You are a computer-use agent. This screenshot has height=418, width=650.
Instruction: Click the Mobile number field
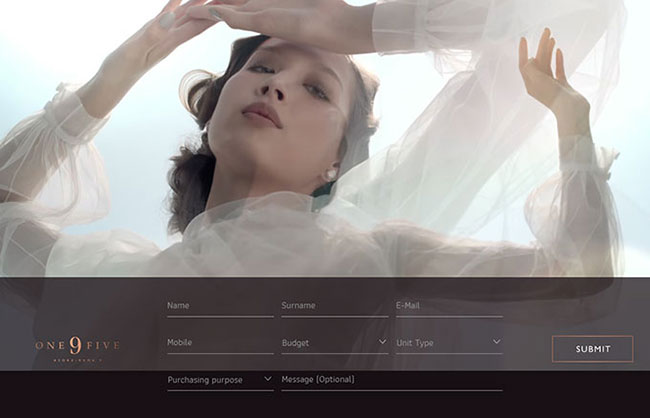point(220,343)
